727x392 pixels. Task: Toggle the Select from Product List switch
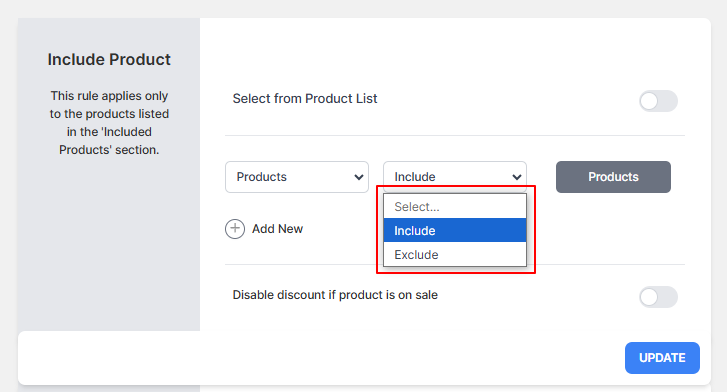click(658, 101)
